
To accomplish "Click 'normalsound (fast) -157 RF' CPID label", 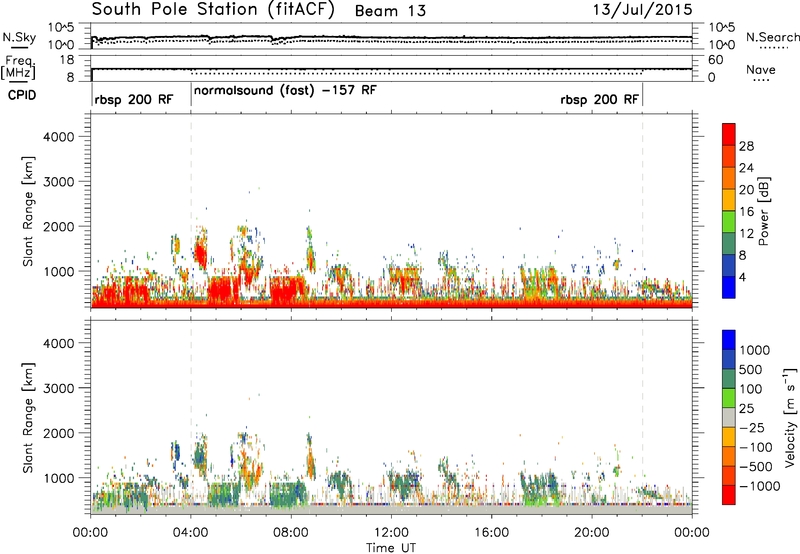I will (x=285, y=91).
